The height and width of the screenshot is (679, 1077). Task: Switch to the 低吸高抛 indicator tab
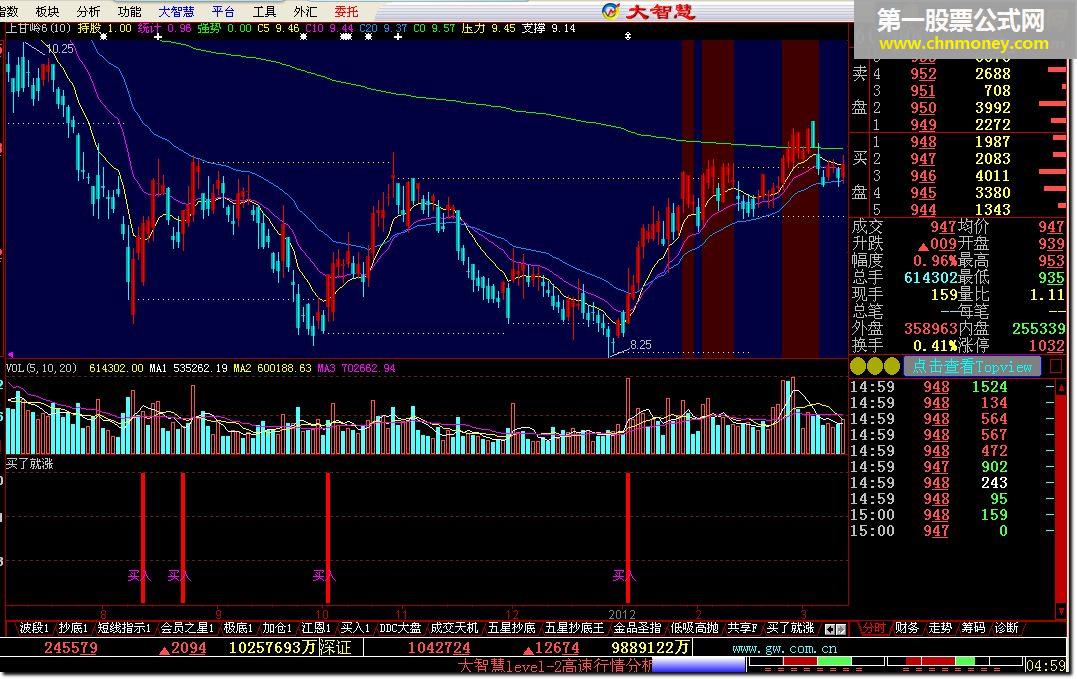[694, 628]
